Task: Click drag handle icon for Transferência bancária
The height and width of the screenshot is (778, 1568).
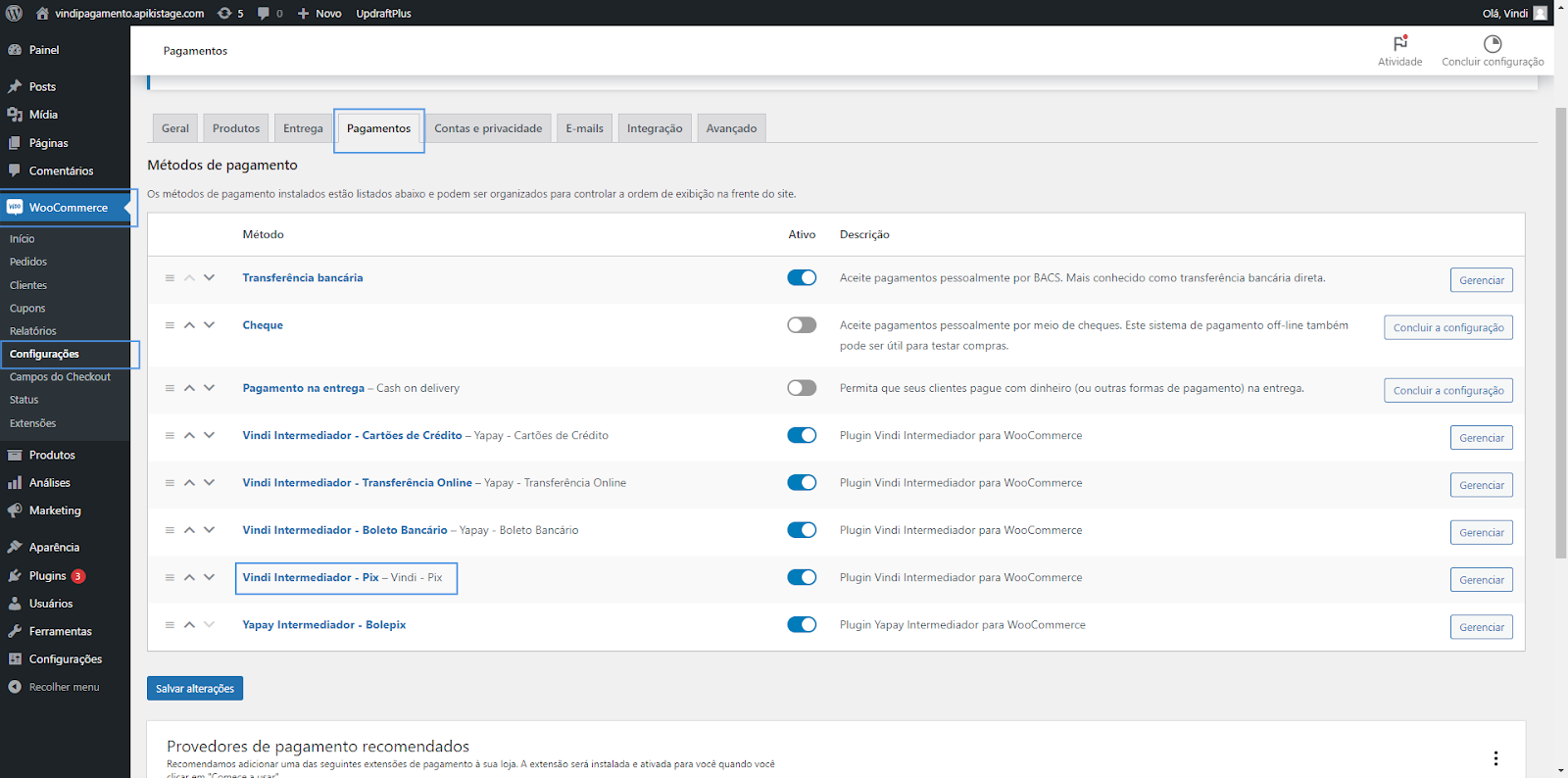Action: (170, 278)
